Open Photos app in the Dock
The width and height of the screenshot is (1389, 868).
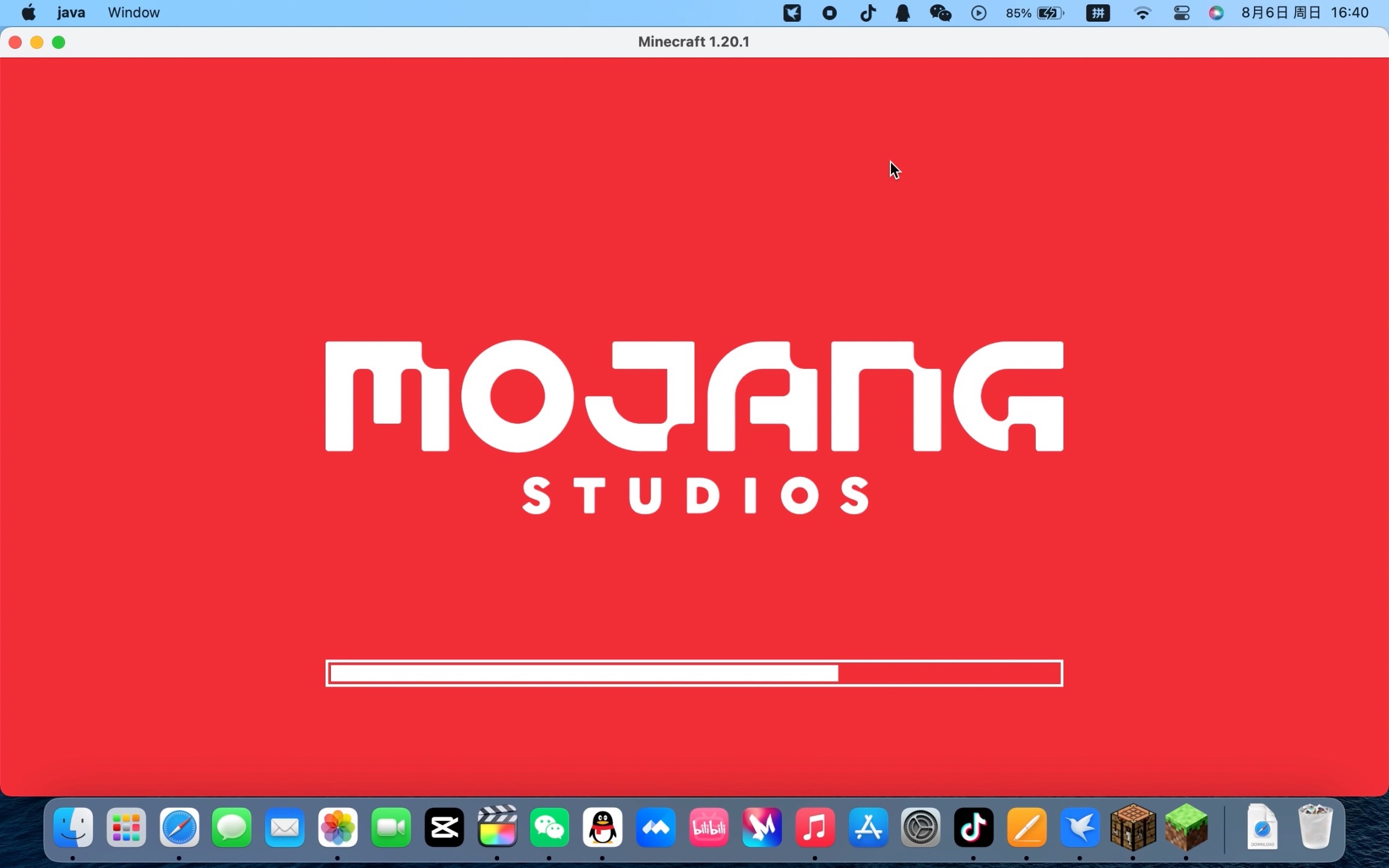(x=338, y=827)
